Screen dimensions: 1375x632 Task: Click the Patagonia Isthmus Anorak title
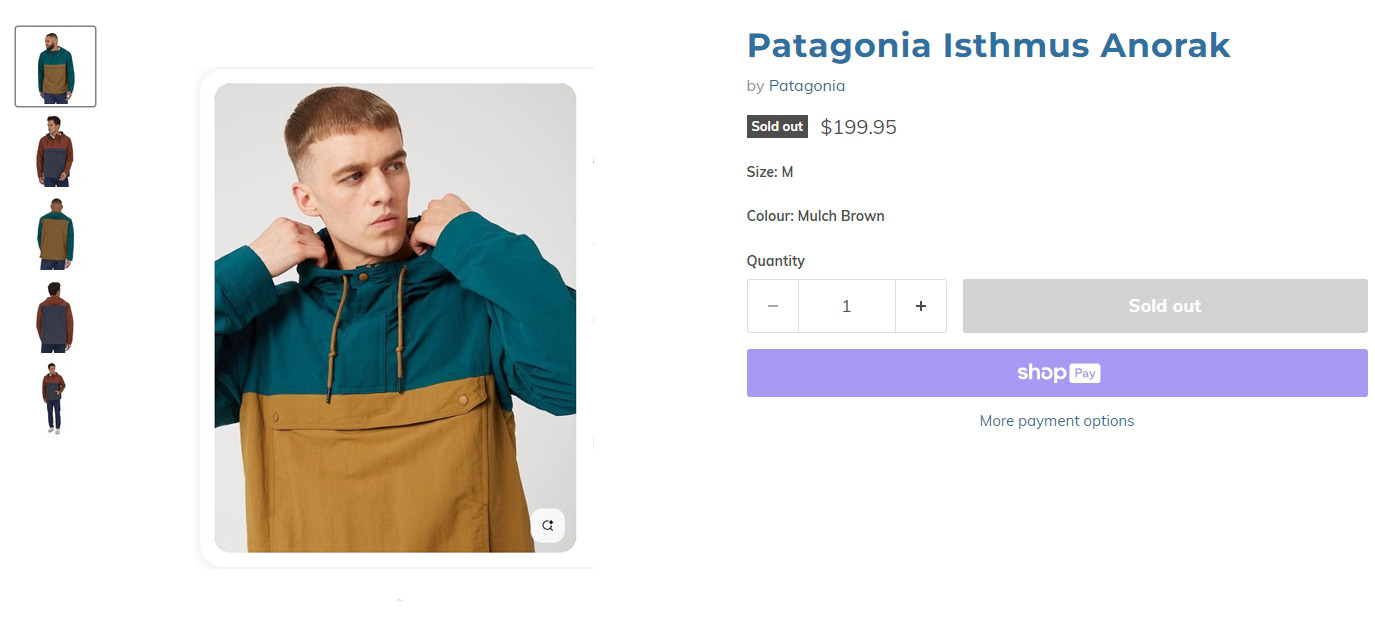point(988,45)
